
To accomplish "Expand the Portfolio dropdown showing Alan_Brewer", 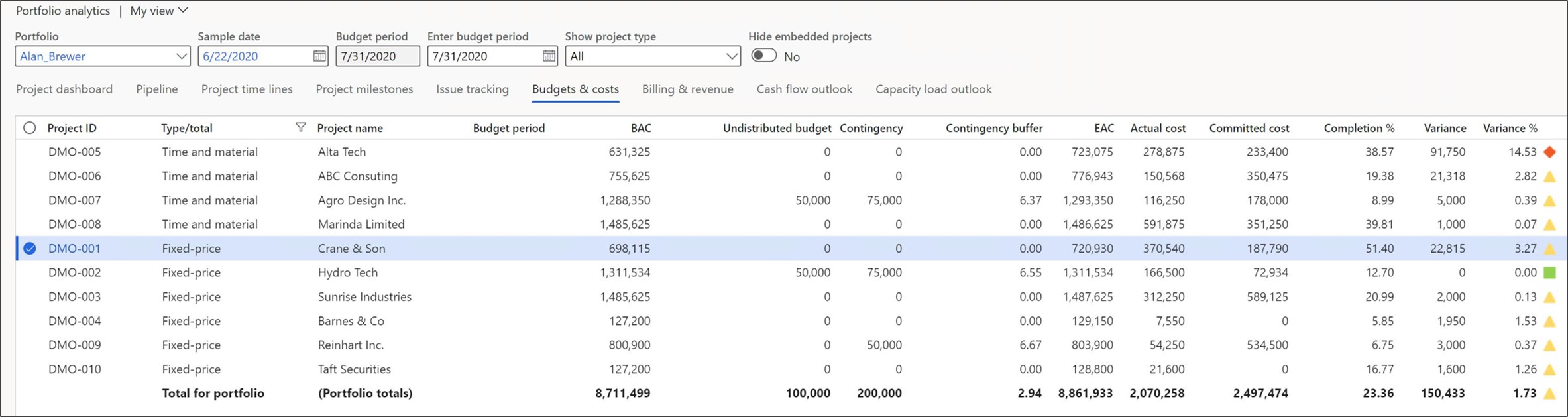I will point(181,56).
